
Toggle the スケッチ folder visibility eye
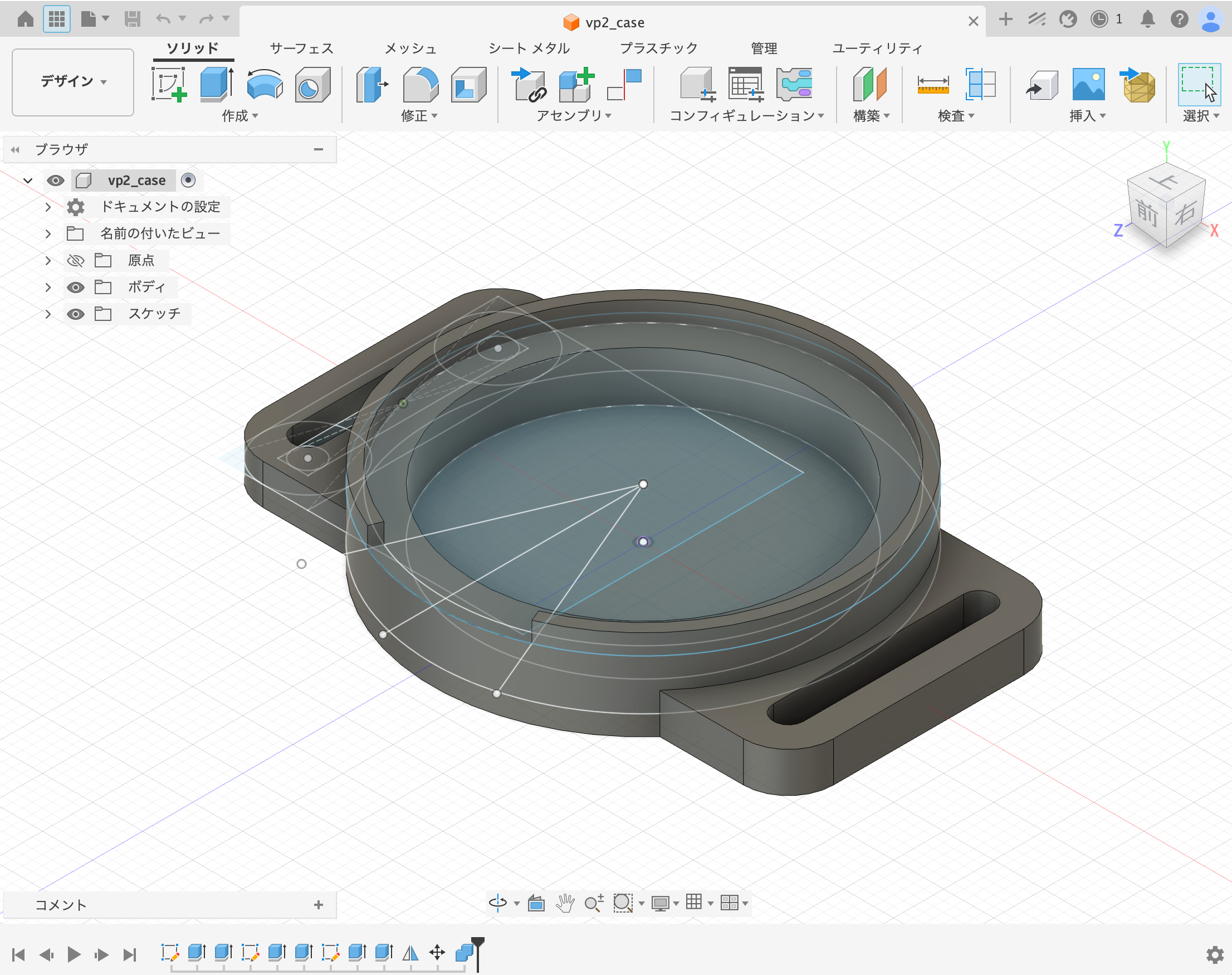[x=75, y=314]
